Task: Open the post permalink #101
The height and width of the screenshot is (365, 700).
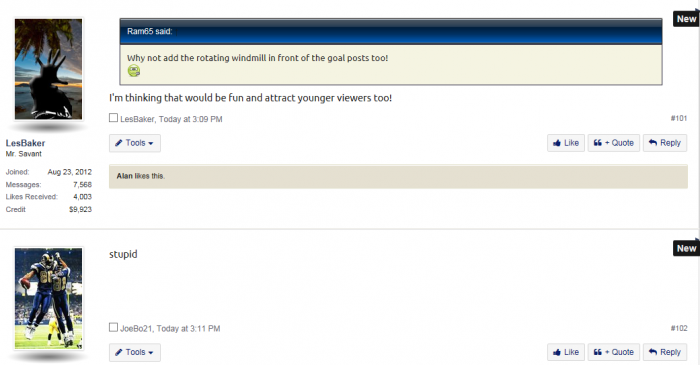Action: 679,118
